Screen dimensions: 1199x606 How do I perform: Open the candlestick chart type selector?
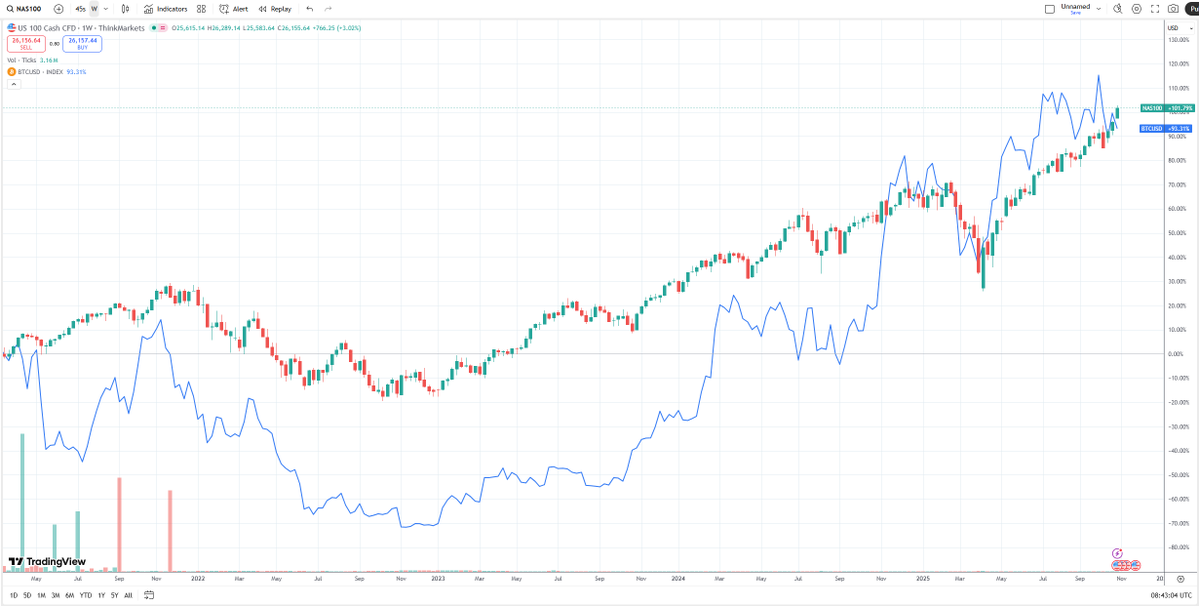(125, 8)
